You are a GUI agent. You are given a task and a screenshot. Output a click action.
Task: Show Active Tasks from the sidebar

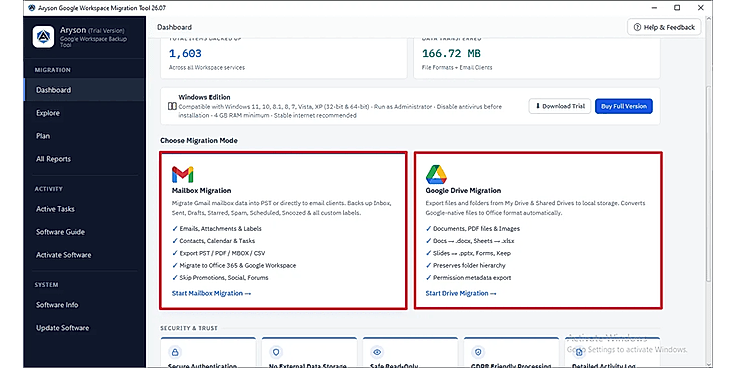84,209
